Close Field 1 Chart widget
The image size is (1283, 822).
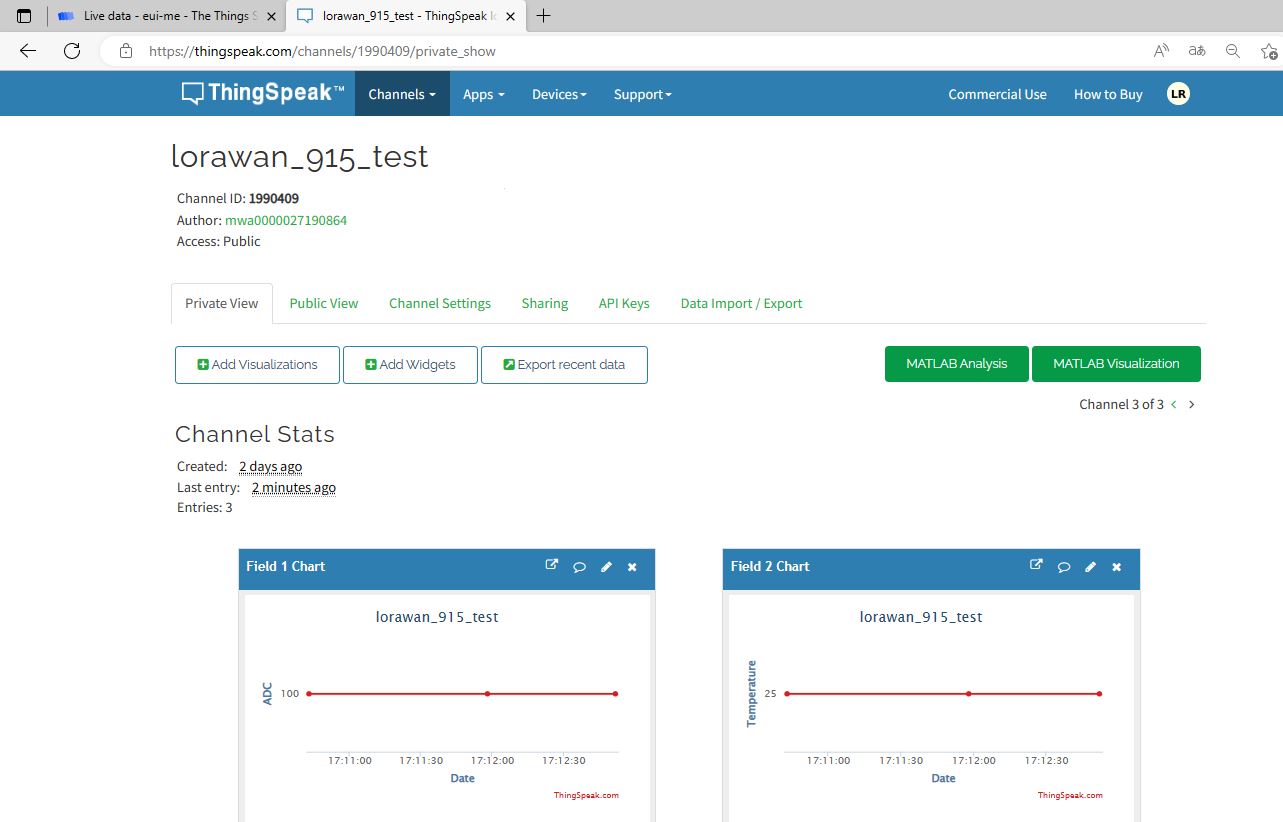tap(632, 567)
